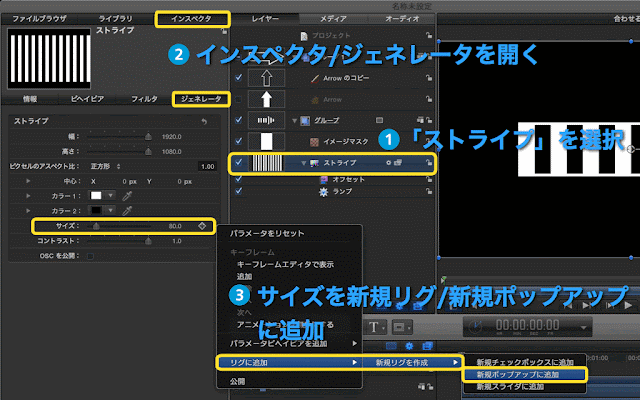Toggle the lock on the Arrow のコピー layer

[x=429, y=78]
